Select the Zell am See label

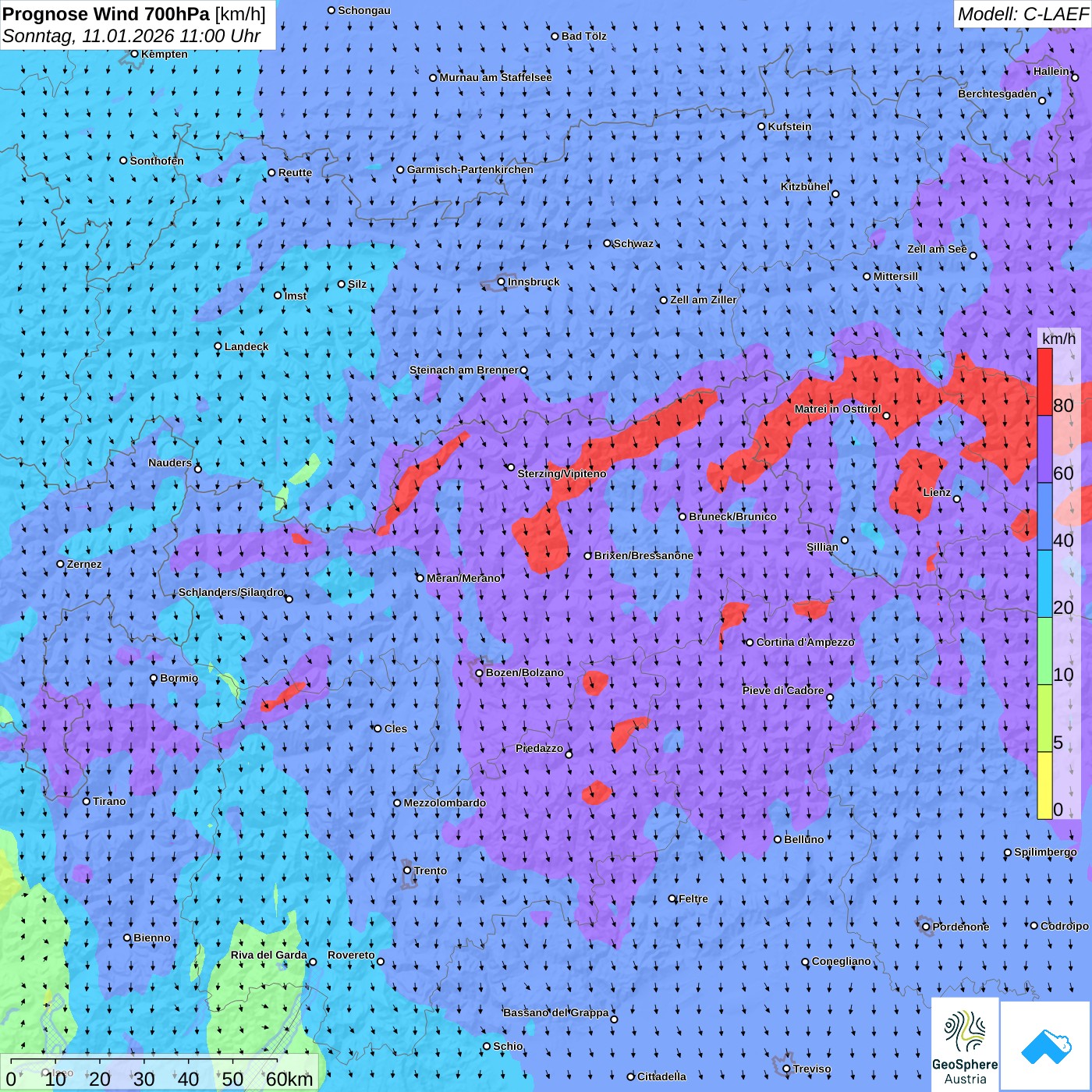coord(937,249)
